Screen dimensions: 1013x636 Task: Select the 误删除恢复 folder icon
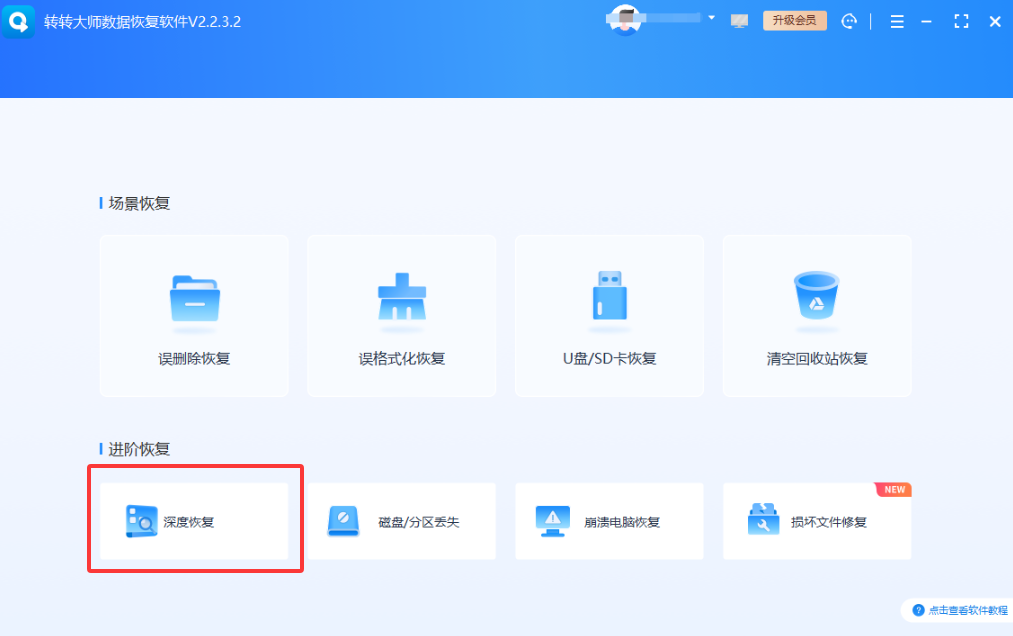[194, 298]
